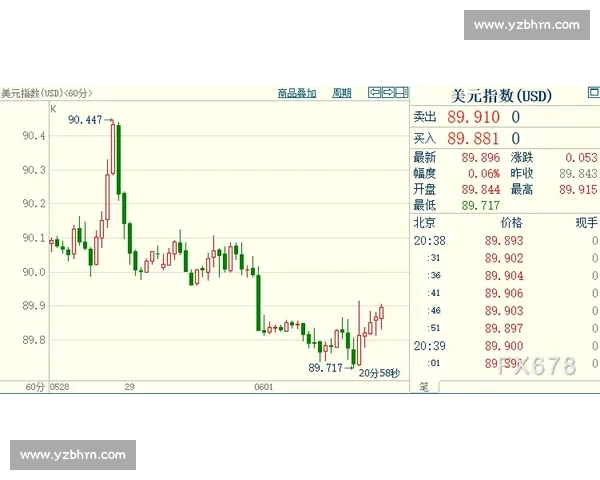Image resolution: width=600 pixels, height=480 pixels.
Task: Click the 89.8 y-axis label
Action: click(x=34, y=340)
